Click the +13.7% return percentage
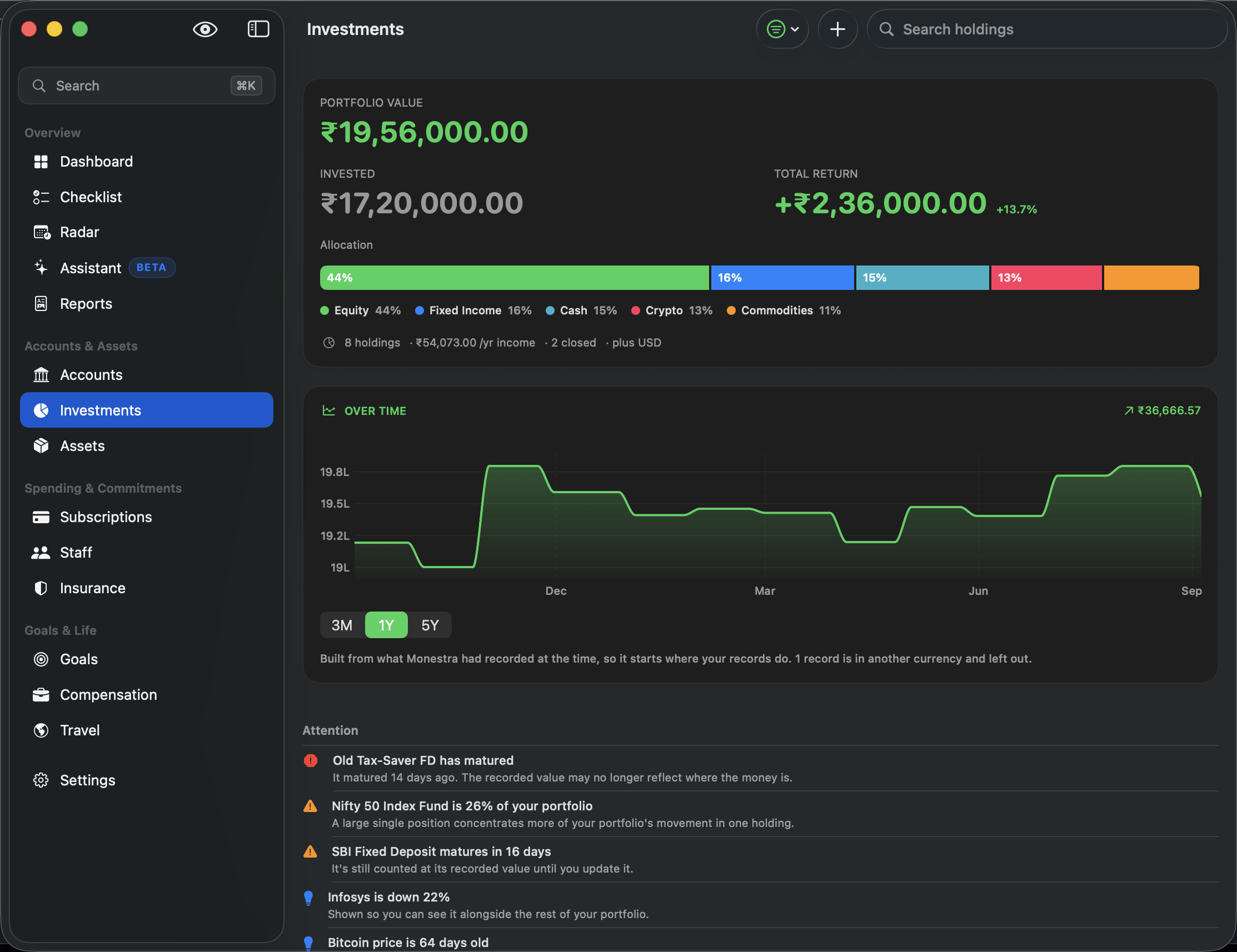This screenshot has width=1237, height=952. pyautogui.click(x=1017, y=209)
